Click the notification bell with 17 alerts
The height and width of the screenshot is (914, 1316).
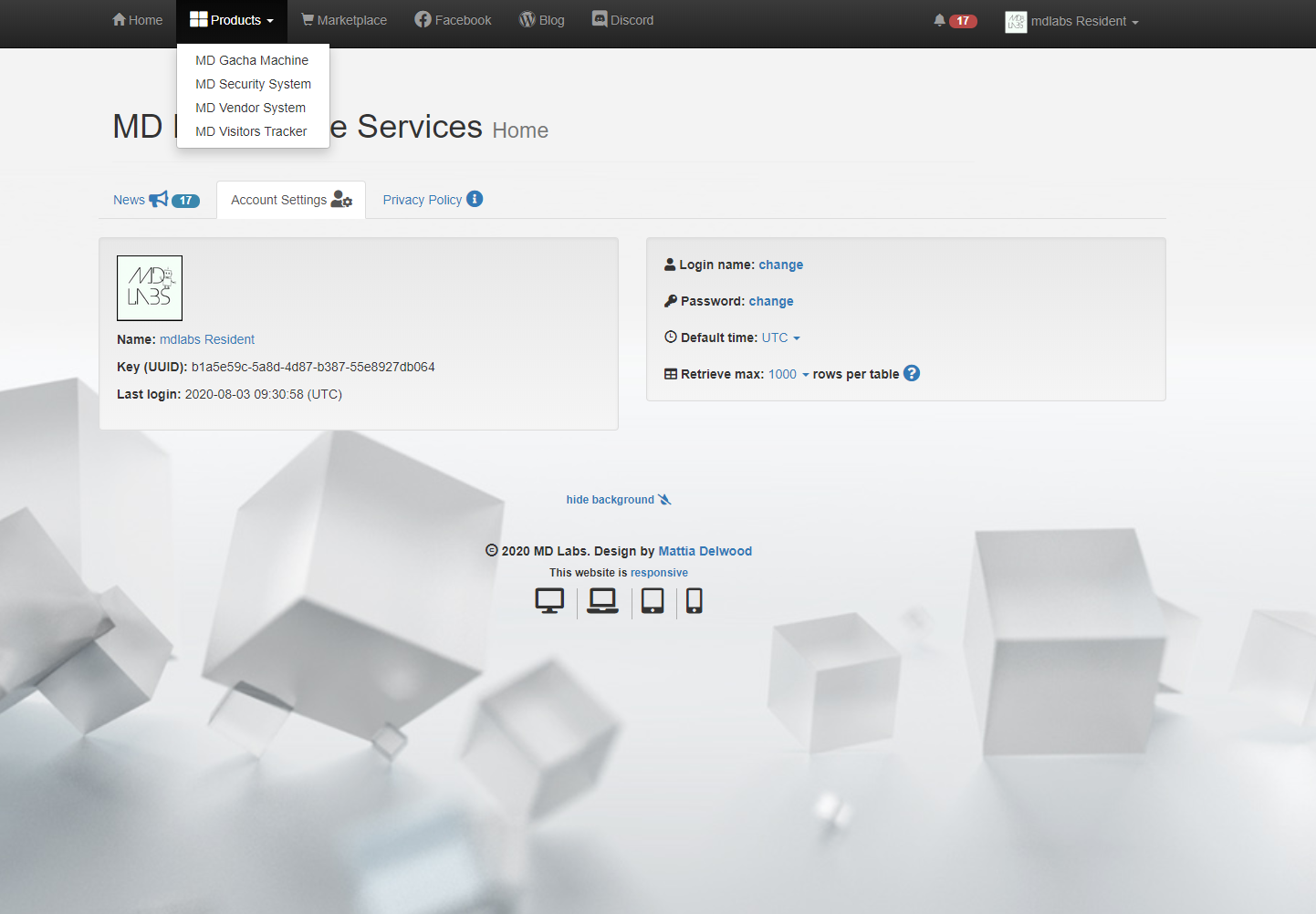(x=938, y=19)
